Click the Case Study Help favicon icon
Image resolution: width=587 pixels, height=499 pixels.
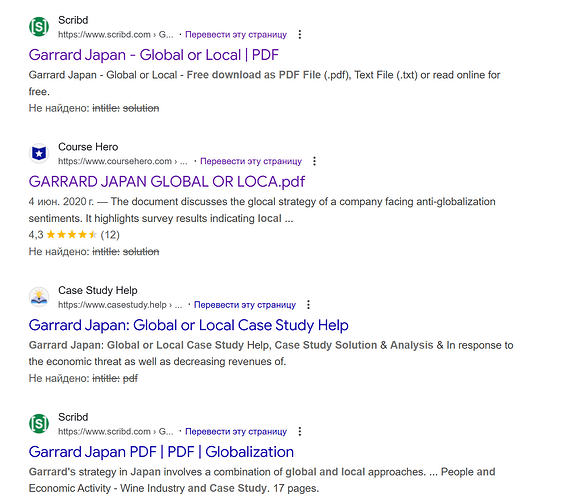(39, 297)
